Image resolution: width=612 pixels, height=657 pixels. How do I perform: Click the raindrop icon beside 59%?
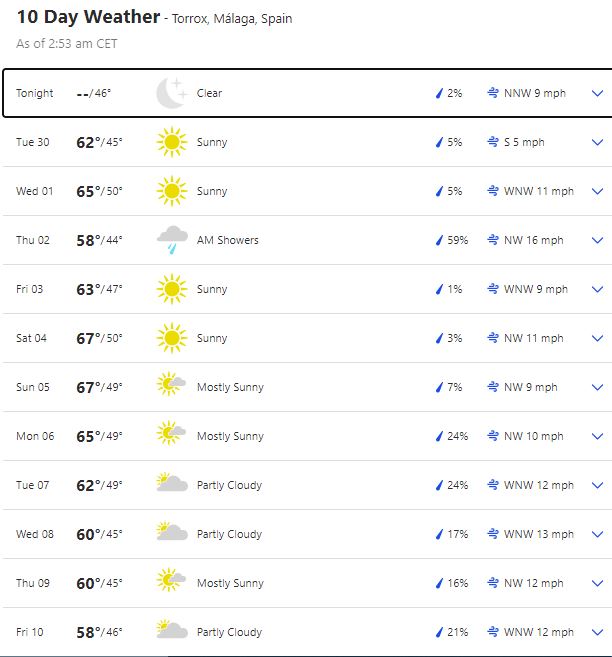pos(438,240)
